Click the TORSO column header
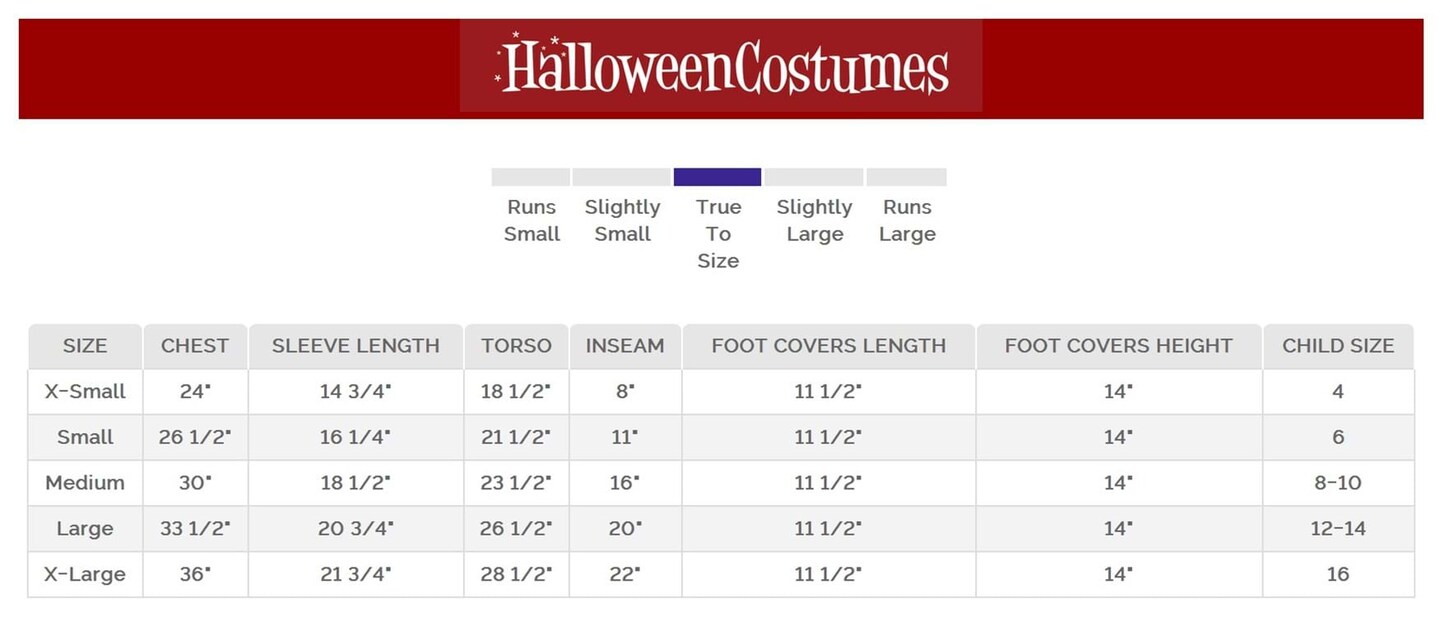1440x625 pixels. click(x=516, y=346)
